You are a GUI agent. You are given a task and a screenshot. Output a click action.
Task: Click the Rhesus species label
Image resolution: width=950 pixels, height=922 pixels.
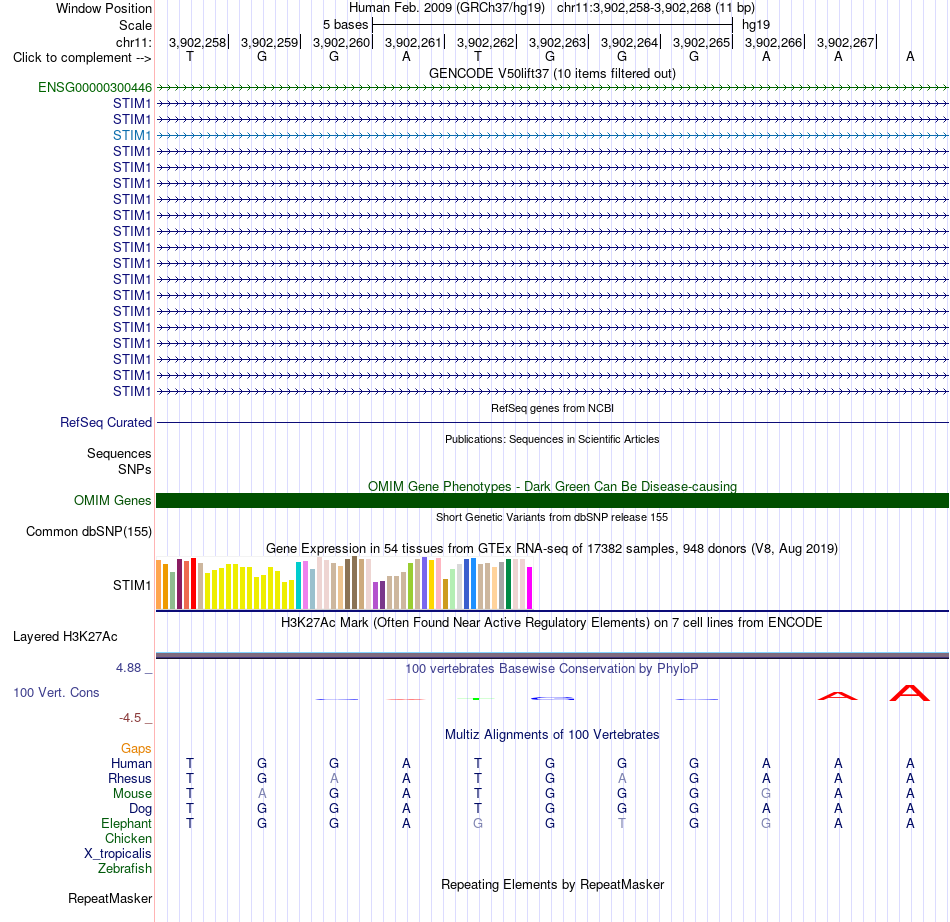pos(130,779)
